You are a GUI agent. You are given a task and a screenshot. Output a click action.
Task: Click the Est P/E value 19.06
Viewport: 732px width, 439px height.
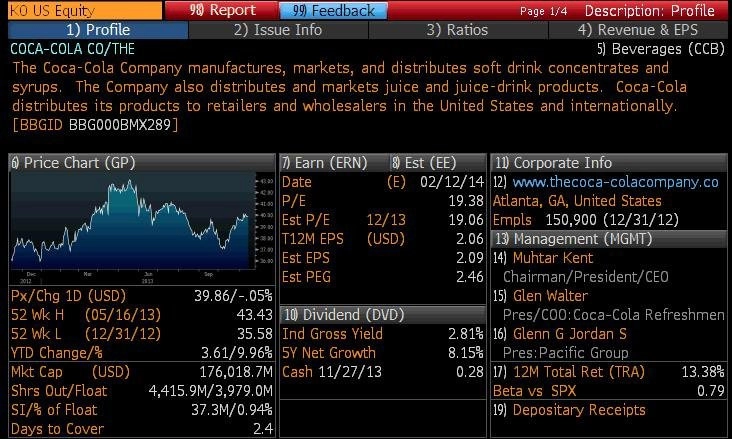(x=466, y=220)
